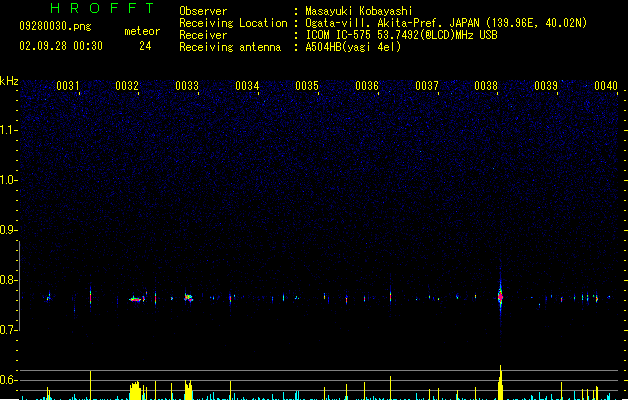Click the 0.7 kHz axis label
Screen dimensions: 629x400
(8, 330)
